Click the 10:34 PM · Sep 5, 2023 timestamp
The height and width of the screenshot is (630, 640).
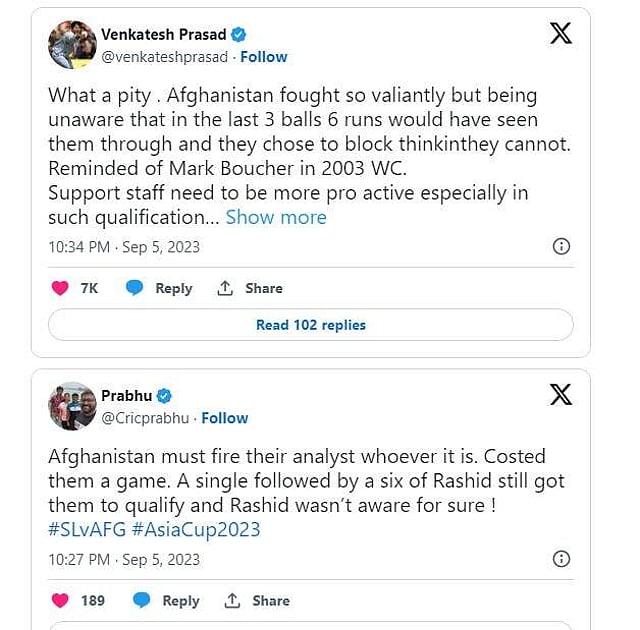(x=124, y=247)
